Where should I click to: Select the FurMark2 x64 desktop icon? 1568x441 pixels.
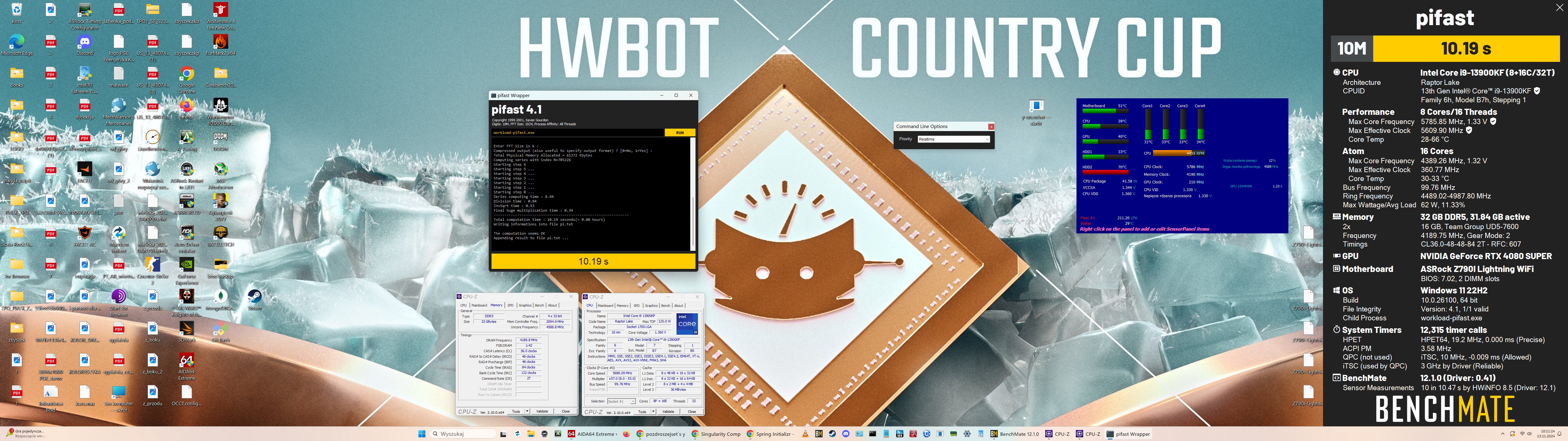[221, 45]
